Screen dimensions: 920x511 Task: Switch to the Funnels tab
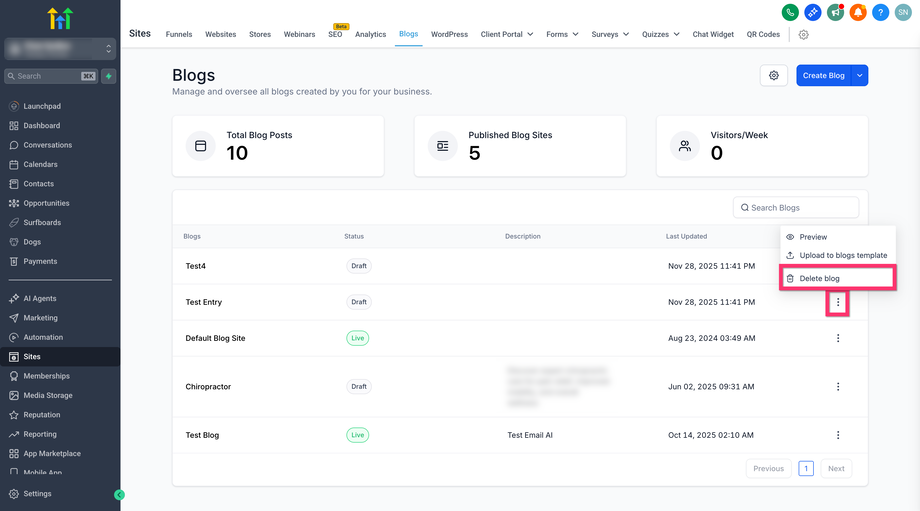click(x=179, y=34)
